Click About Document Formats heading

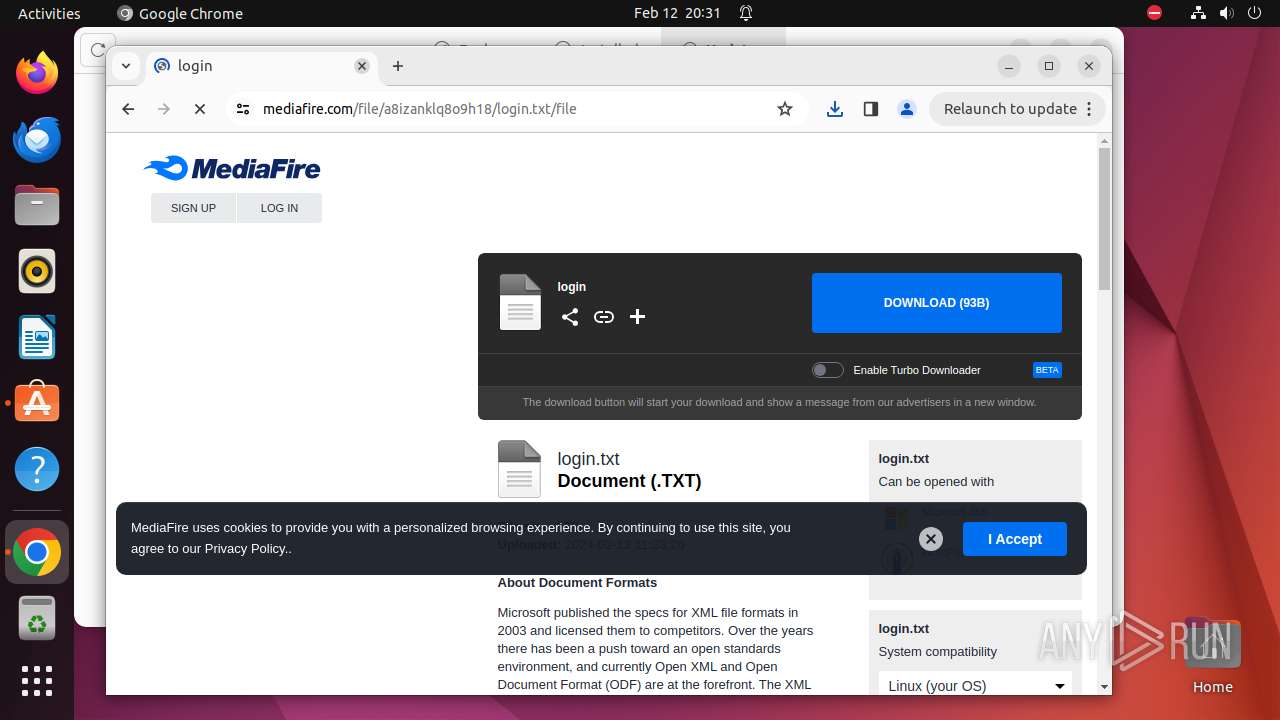(x=577, y=583)
